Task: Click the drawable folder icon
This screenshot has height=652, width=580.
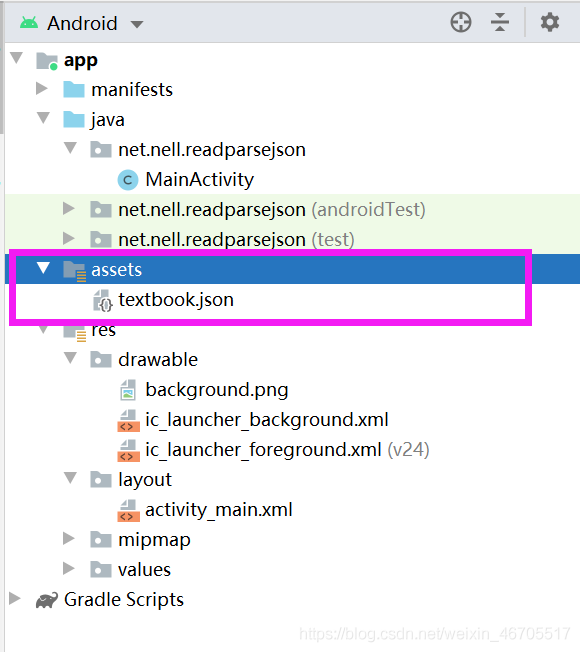Action: pos(101,360)
